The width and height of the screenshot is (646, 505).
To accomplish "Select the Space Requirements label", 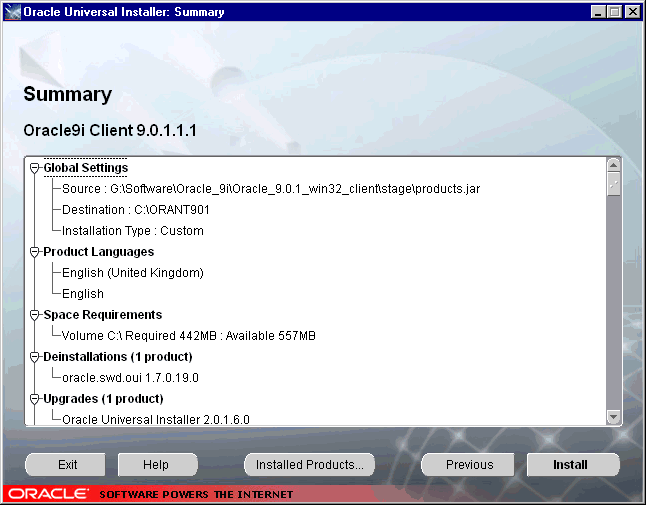I will pyautogui.click(x=103, y=315).
